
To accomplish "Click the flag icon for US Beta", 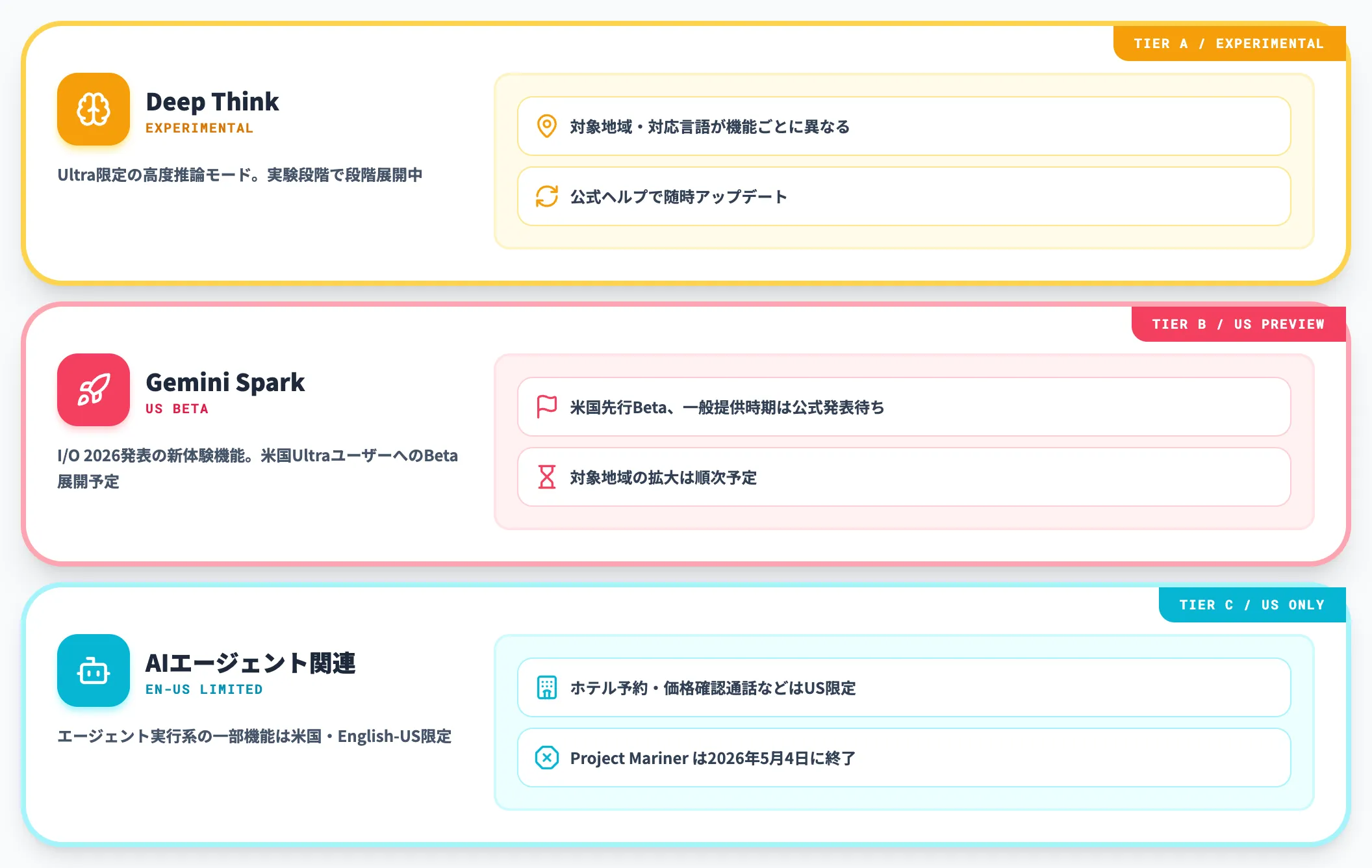I will pos(547,407).
